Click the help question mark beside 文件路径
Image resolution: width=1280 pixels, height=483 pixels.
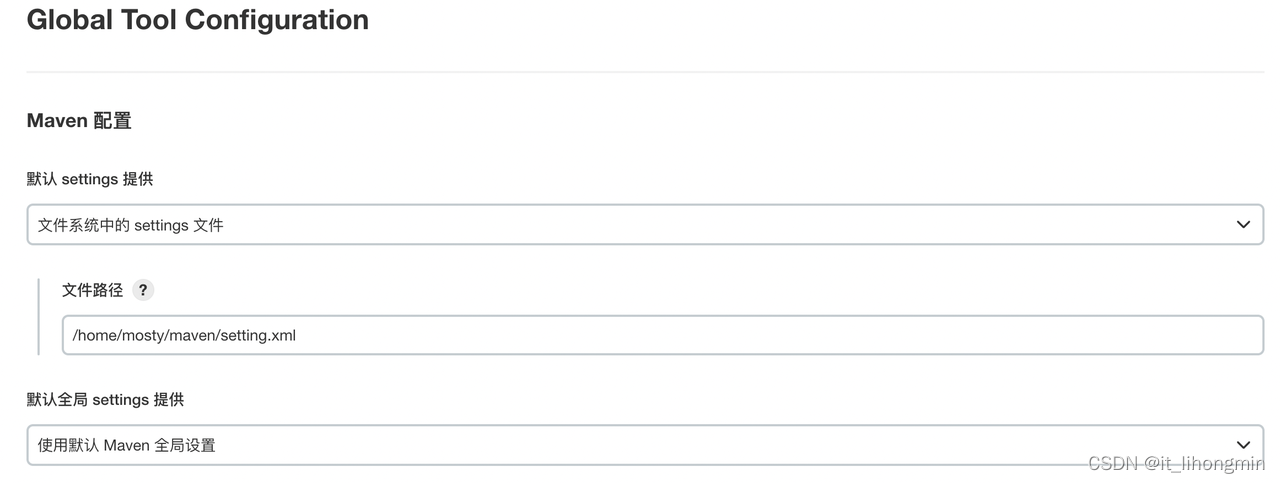coord(143,290)
